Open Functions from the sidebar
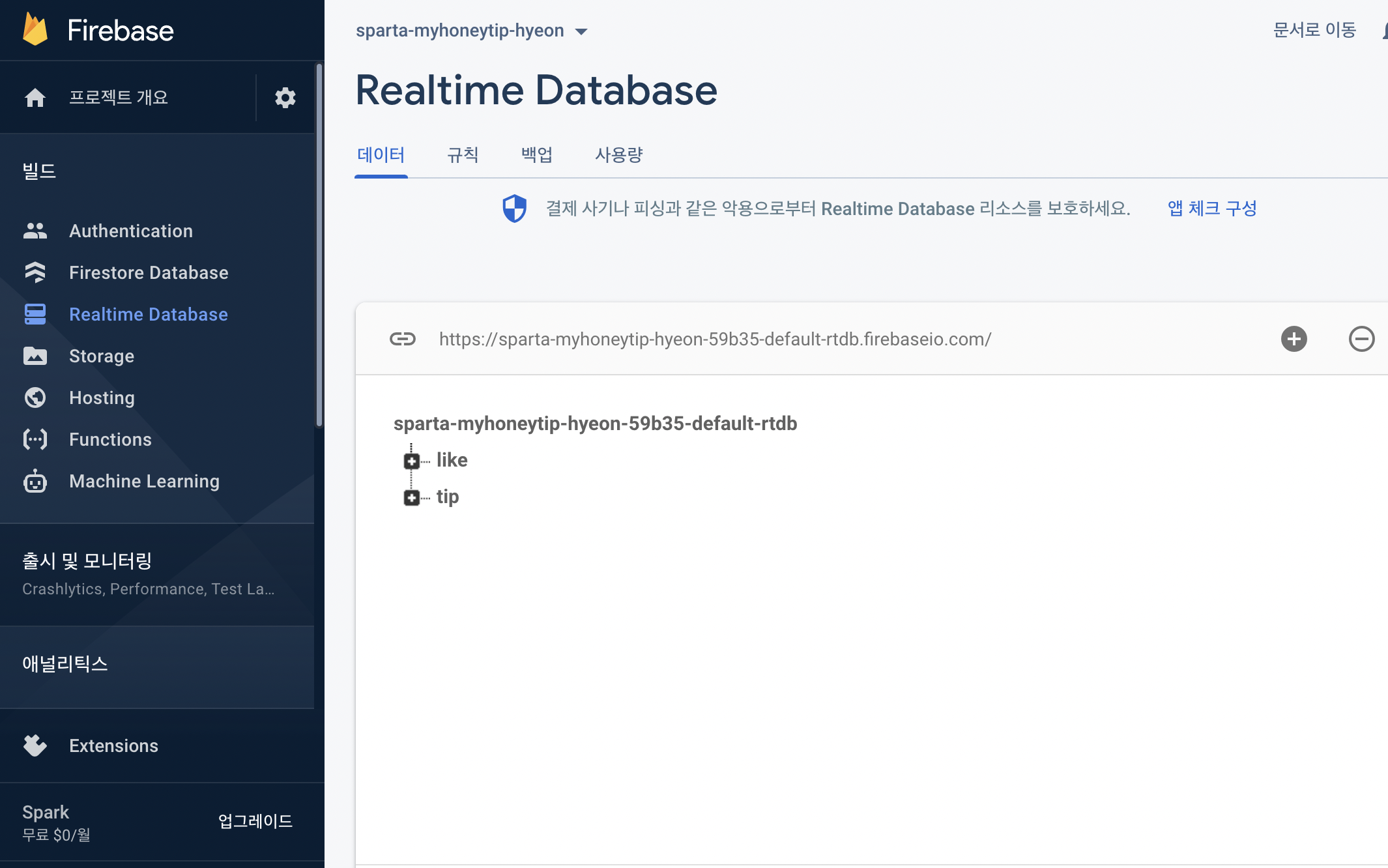The image size is (1388, 868). 110,439
